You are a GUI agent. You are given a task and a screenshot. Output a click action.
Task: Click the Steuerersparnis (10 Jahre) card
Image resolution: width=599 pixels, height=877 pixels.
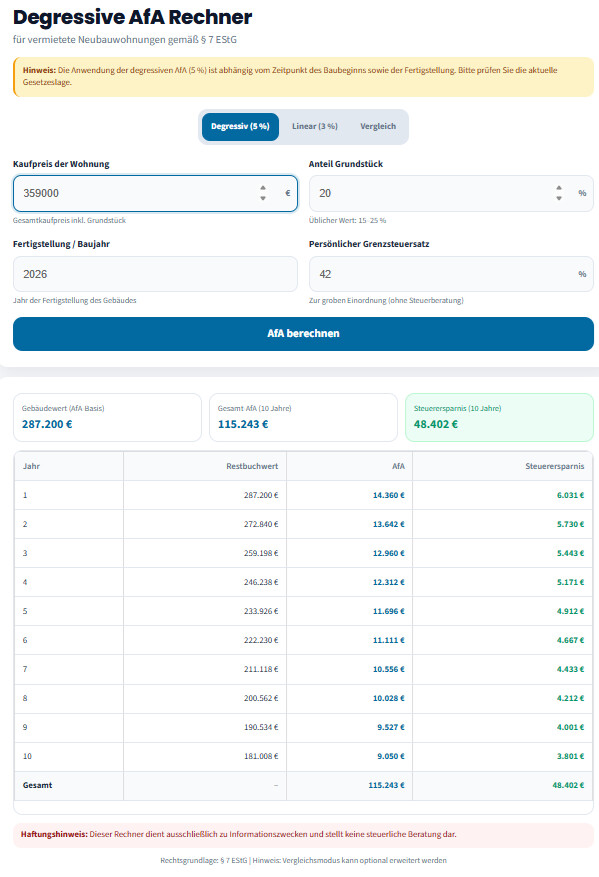click(x=499, y=417)
